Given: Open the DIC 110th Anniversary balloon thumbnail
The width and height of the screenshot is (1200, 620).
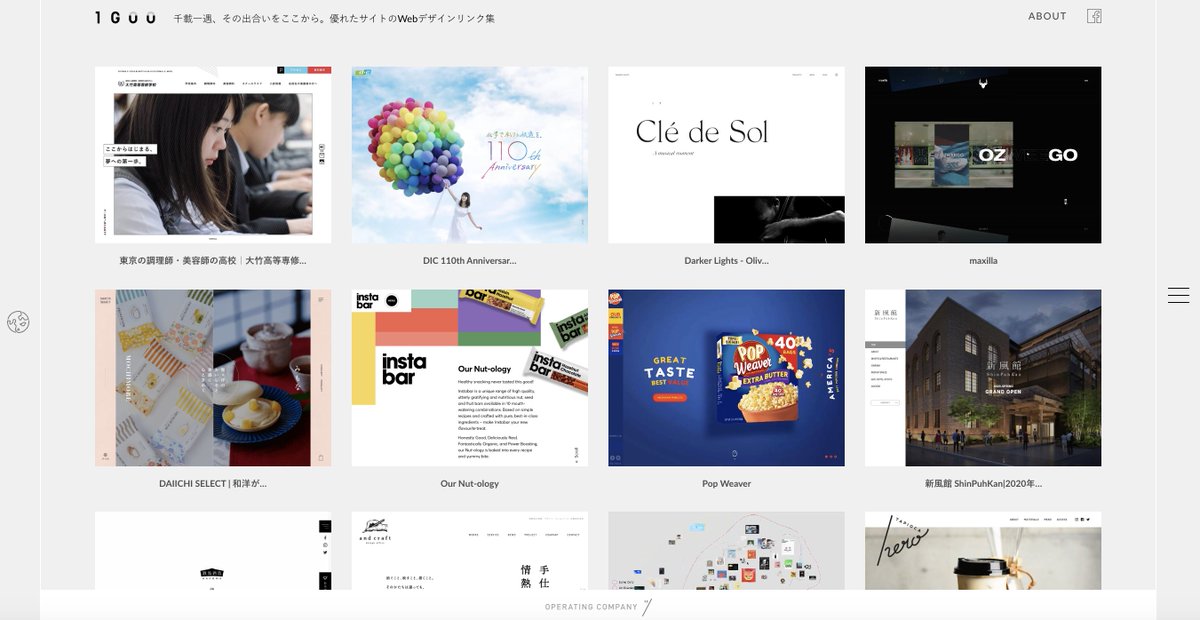Looking at the screenshot, I should coord(469,155).
